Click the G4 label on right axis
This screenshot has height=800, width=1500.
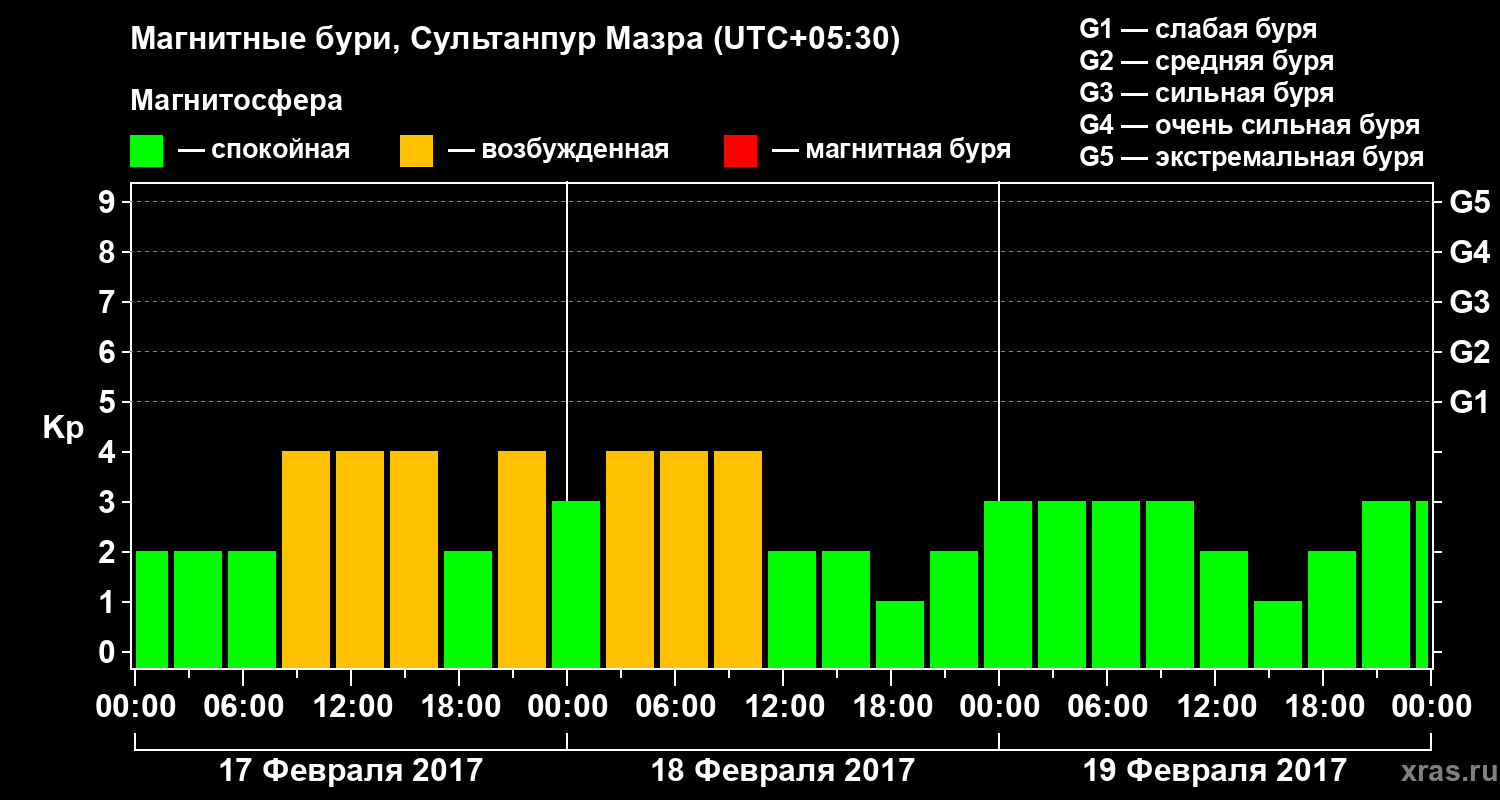click(1469, 252)
